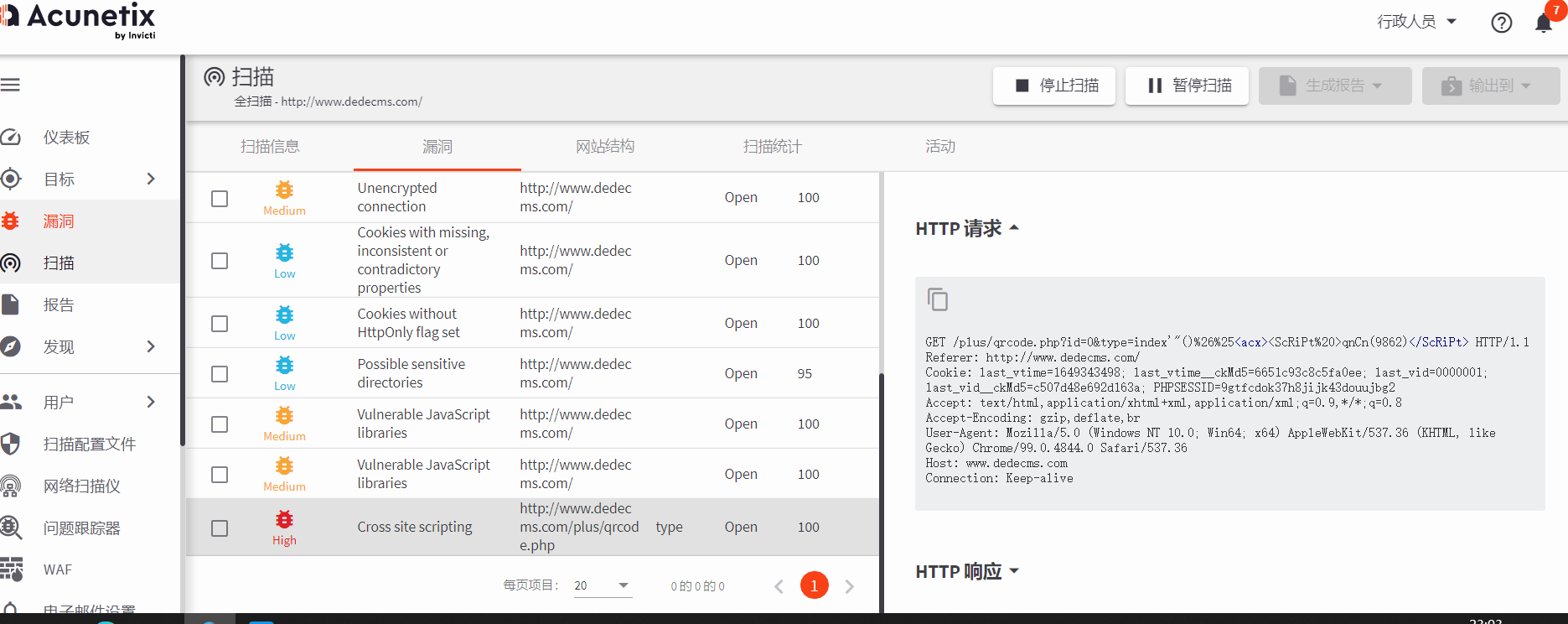
Task: Open the Cross site scripting vulnerability row
Action: 532,527
